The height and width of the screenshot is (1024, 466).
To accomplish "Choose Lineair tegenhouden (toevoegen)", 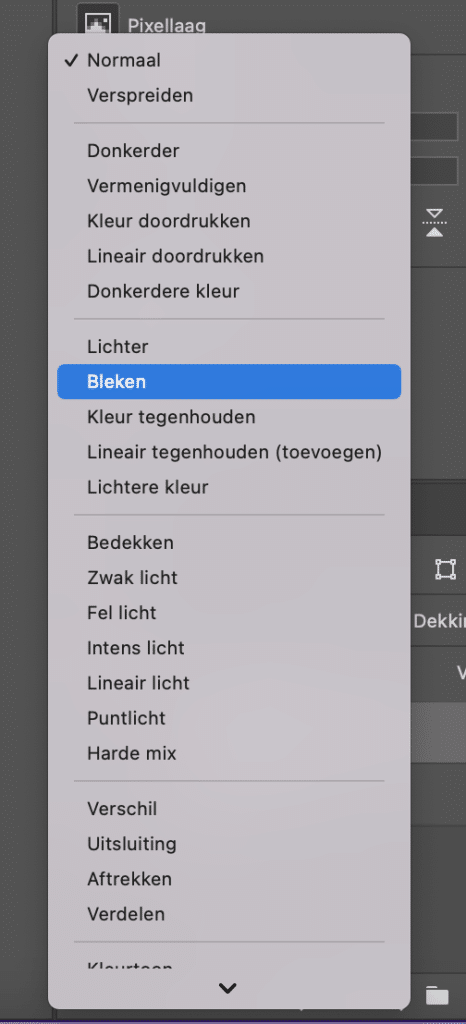I will (229, 452).
